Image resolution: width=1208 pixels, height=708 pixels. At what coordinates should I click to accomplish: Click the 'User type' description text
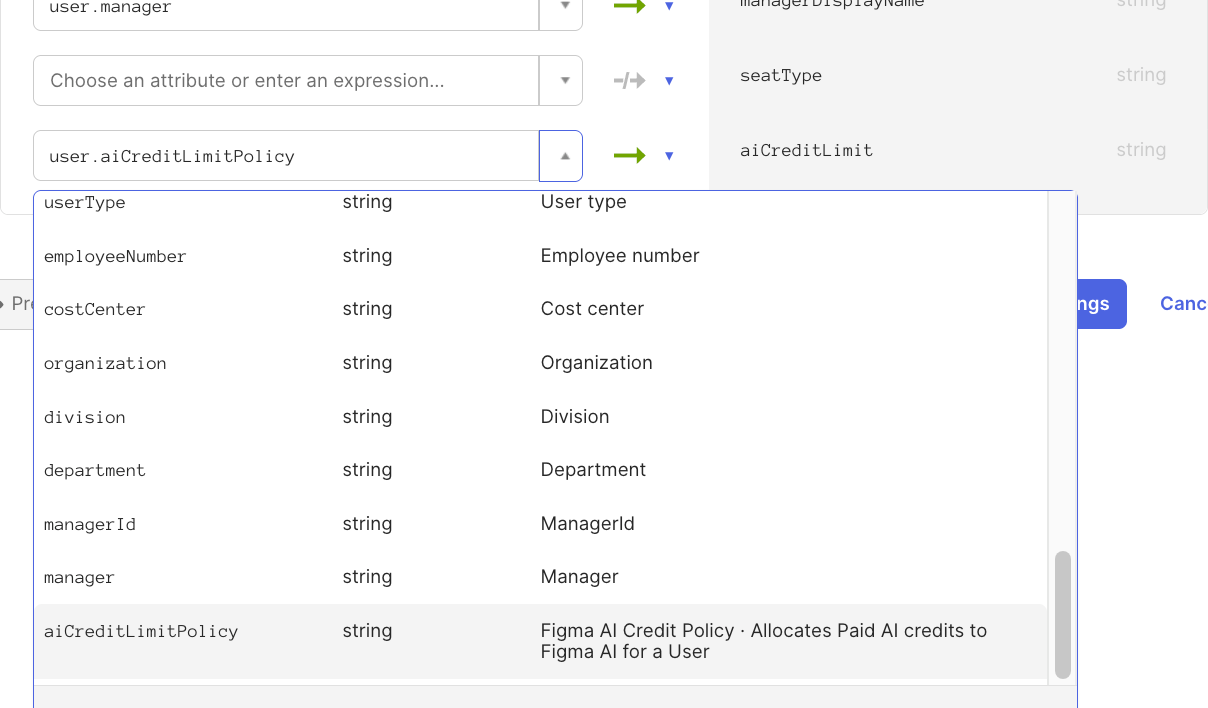583,202
